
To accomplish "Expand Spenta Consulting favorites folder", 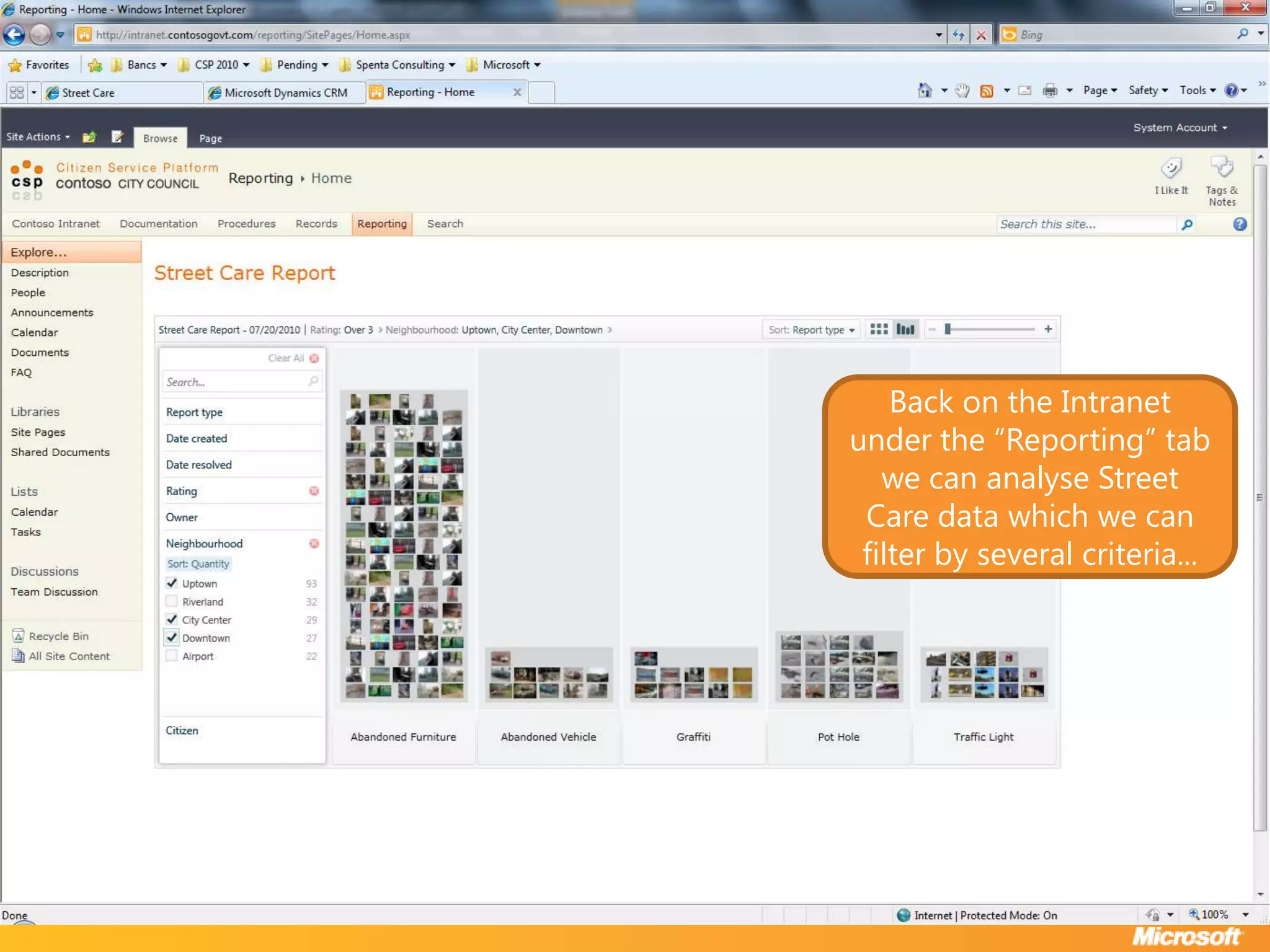I will (x=398, y=65).
